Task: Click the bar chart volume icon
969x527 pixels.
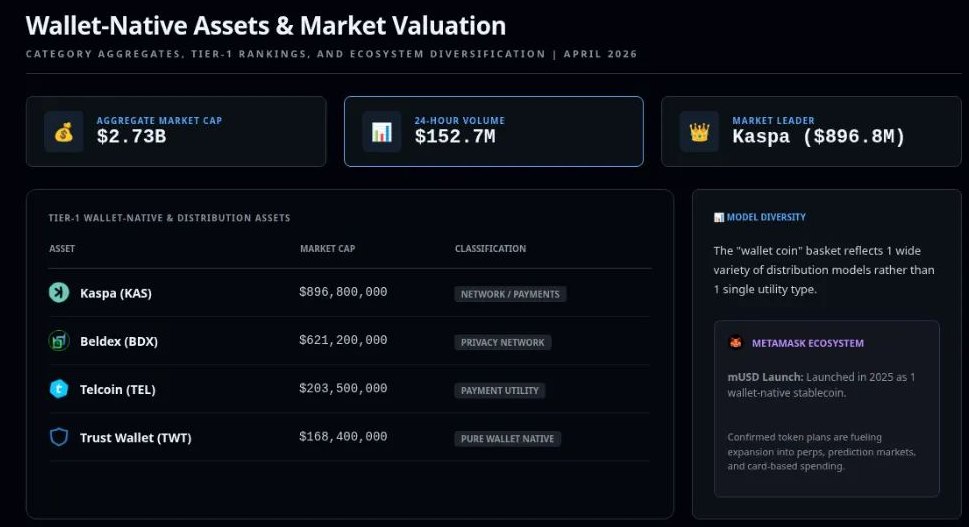Action: point(382,131)
